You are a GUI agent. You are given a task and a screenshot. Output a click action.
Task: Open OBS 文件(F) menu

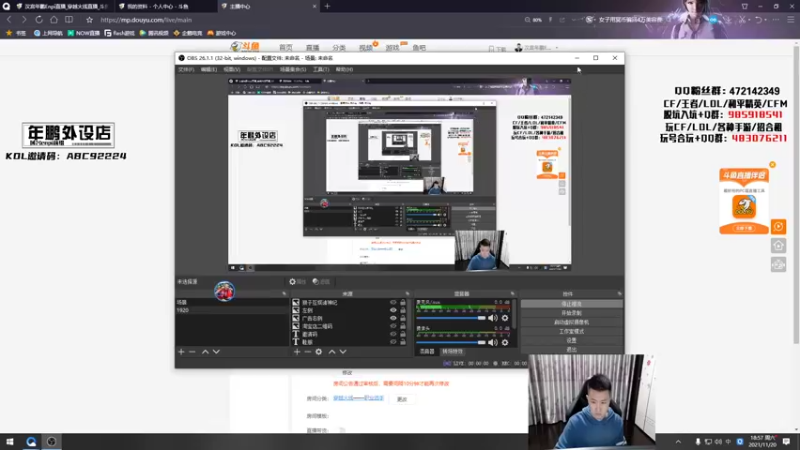click(x=186, y=69)
